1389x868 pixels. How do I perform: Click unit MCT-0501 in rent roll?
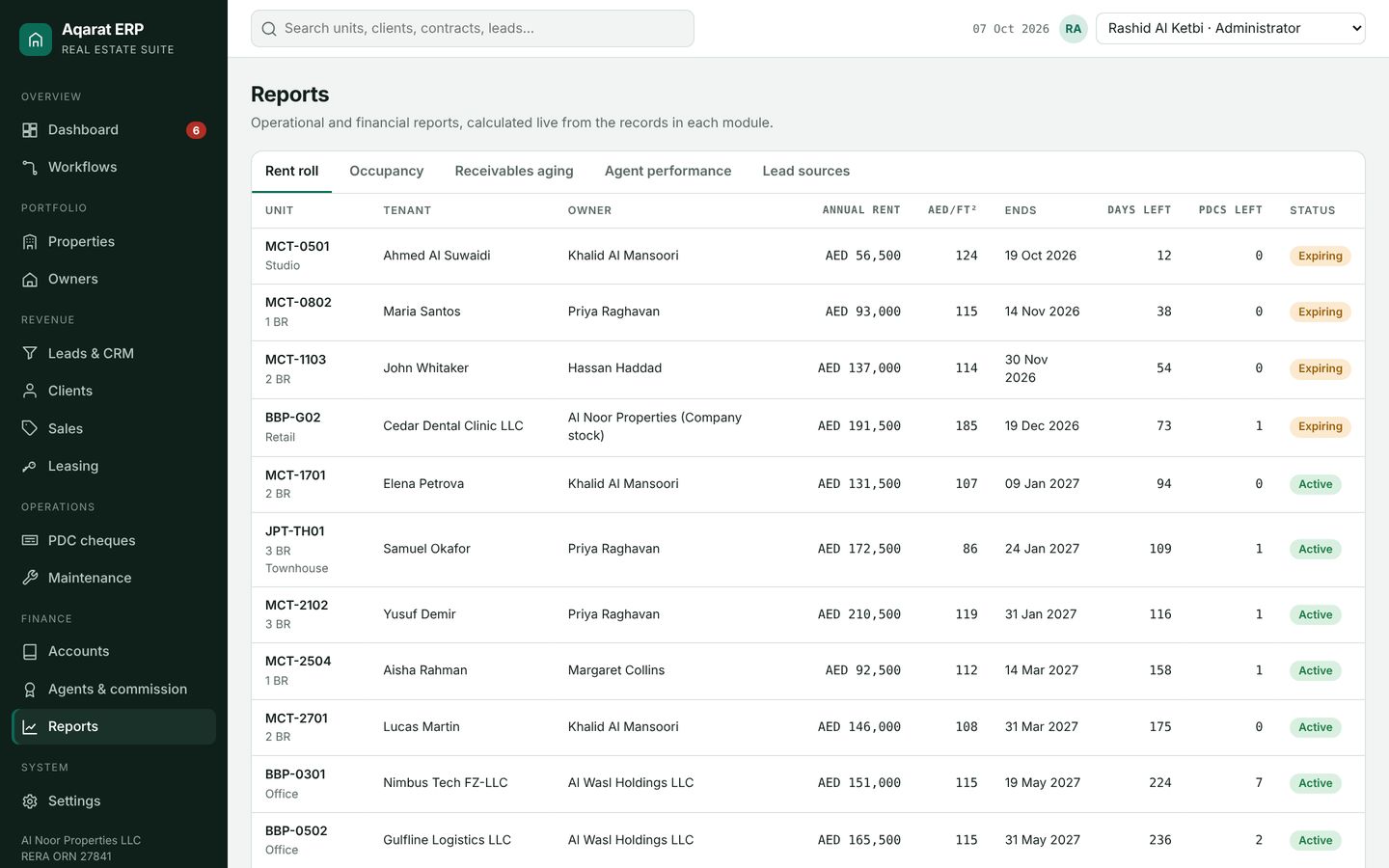[297, 247]
